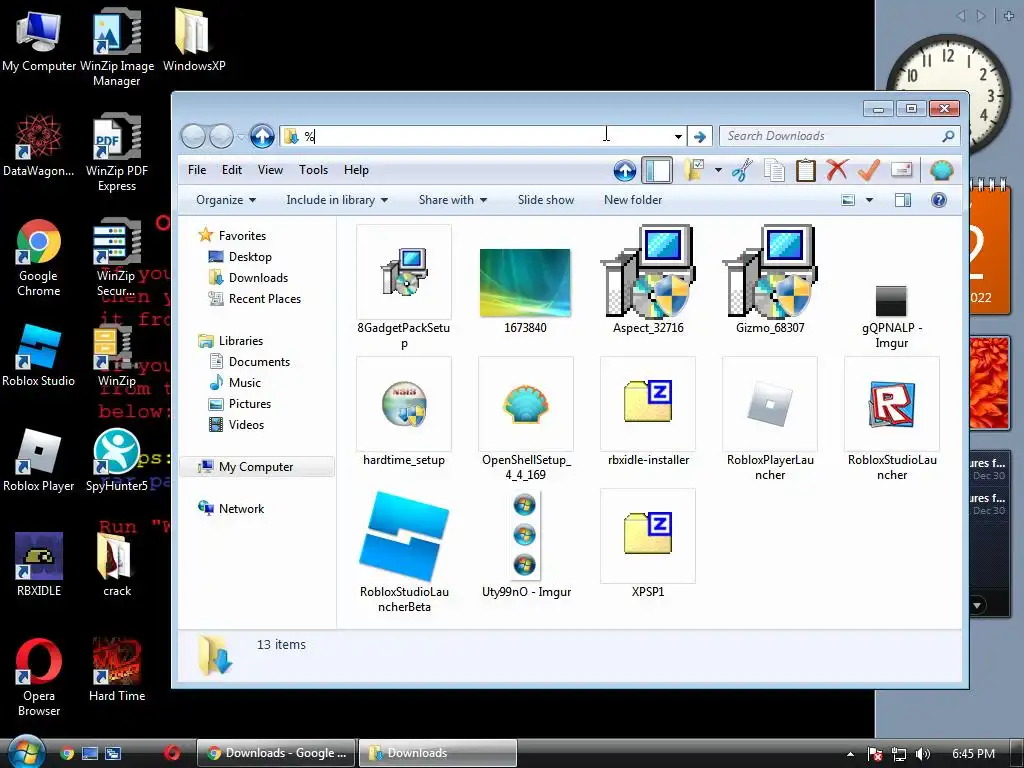Toggle the navigation pane toolbar icon
This screenshot has width=1024, height=768.
[657, 170]
